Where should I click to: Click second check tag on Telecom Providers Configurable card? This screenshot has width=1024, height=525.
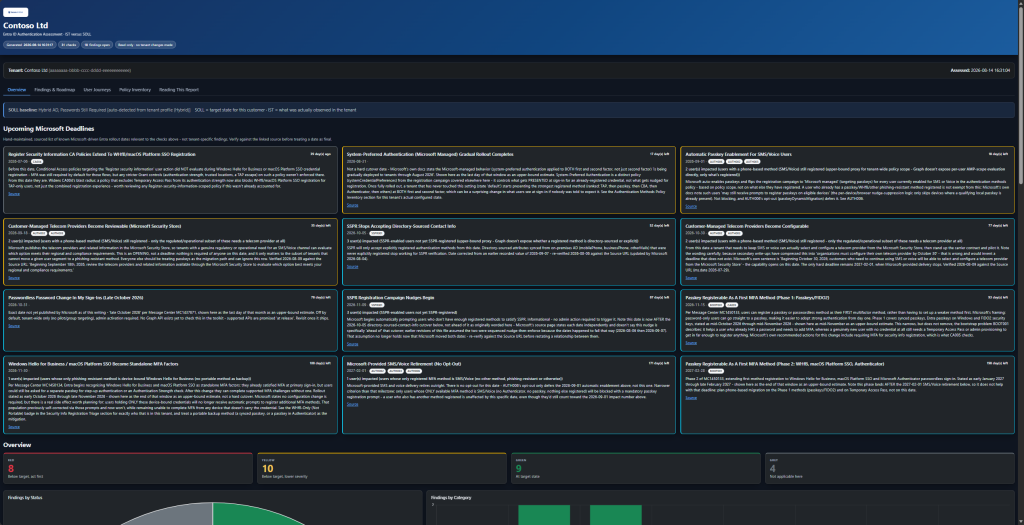point(734,233)
